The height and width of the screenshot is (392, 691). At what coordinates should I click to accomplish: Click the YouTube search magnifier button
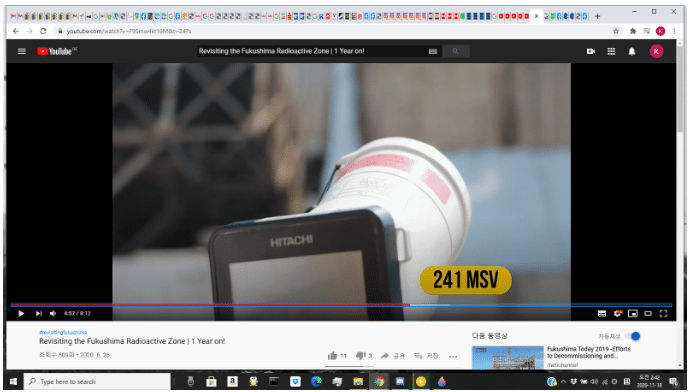(456, 51)
